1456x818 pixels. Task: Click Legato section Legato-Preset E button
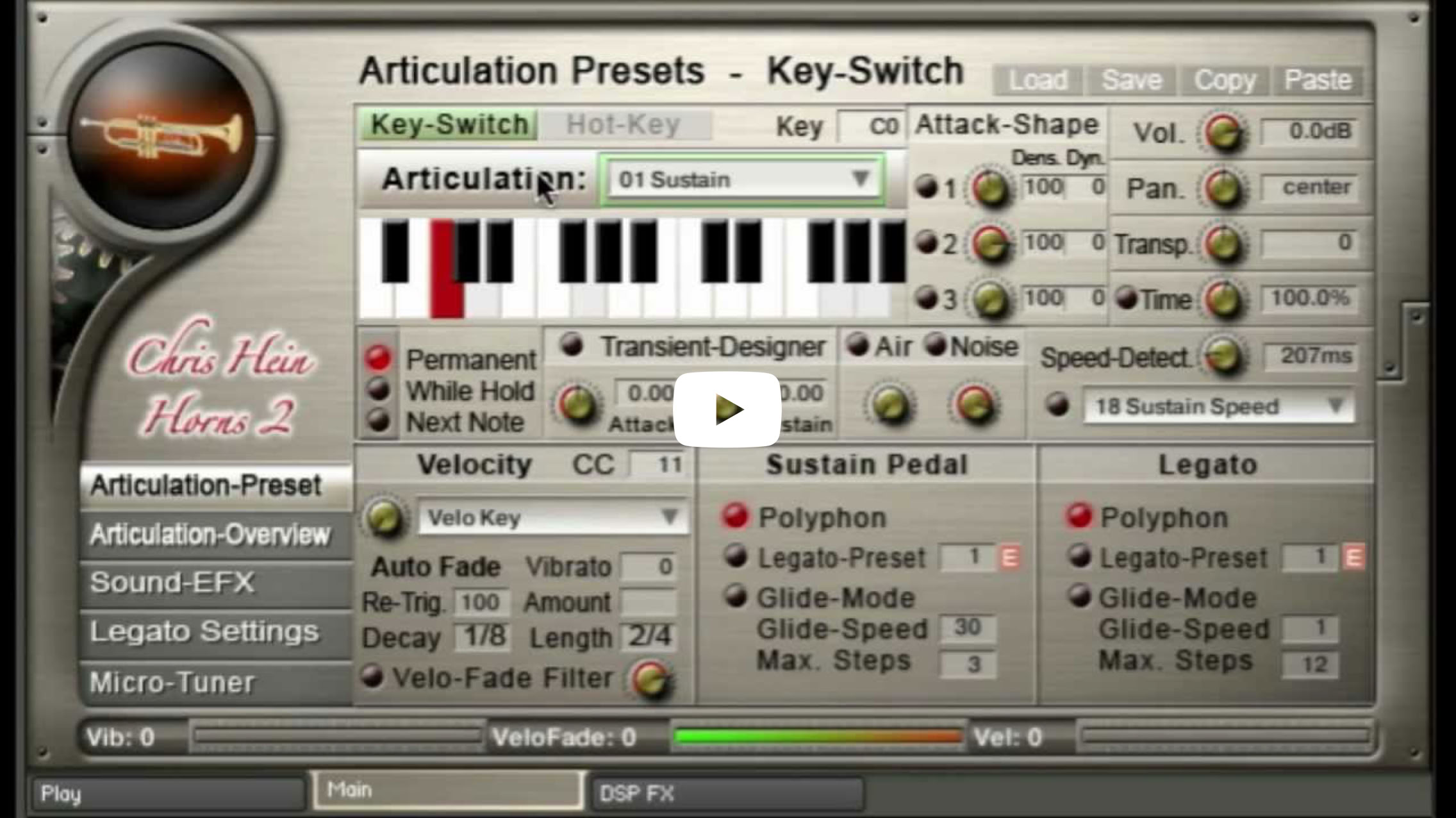click(x=1353, y=558)
